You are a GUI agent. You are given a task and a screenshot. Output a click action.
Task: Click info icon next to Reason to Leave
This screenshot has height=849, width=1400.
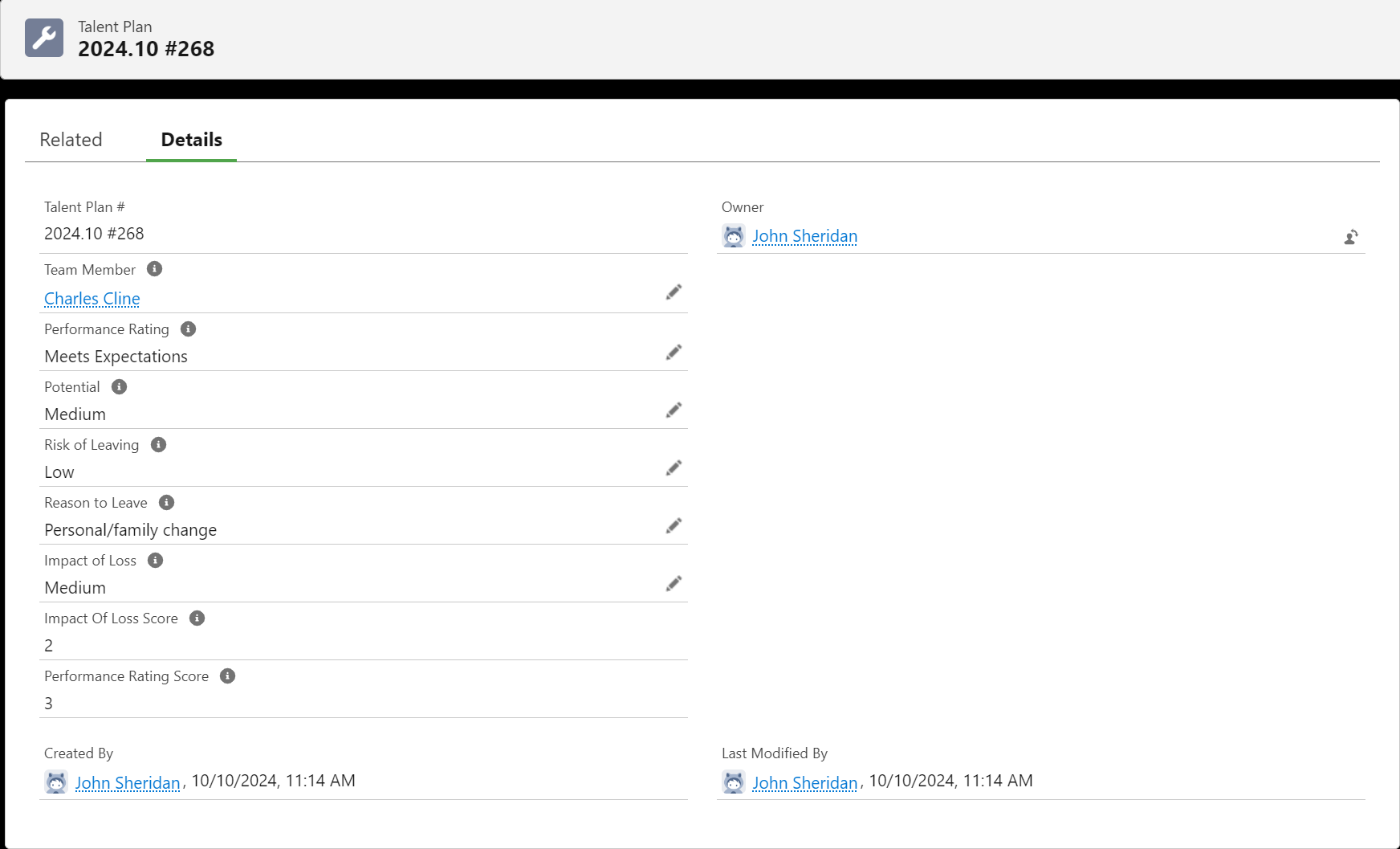(x=167, y=503)
